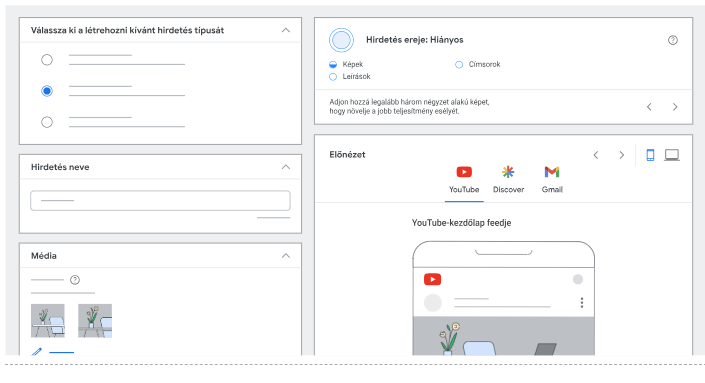Show the next ad strength suggestion
The width and height of the screenshot is (705, 383).
coord(675,107)
